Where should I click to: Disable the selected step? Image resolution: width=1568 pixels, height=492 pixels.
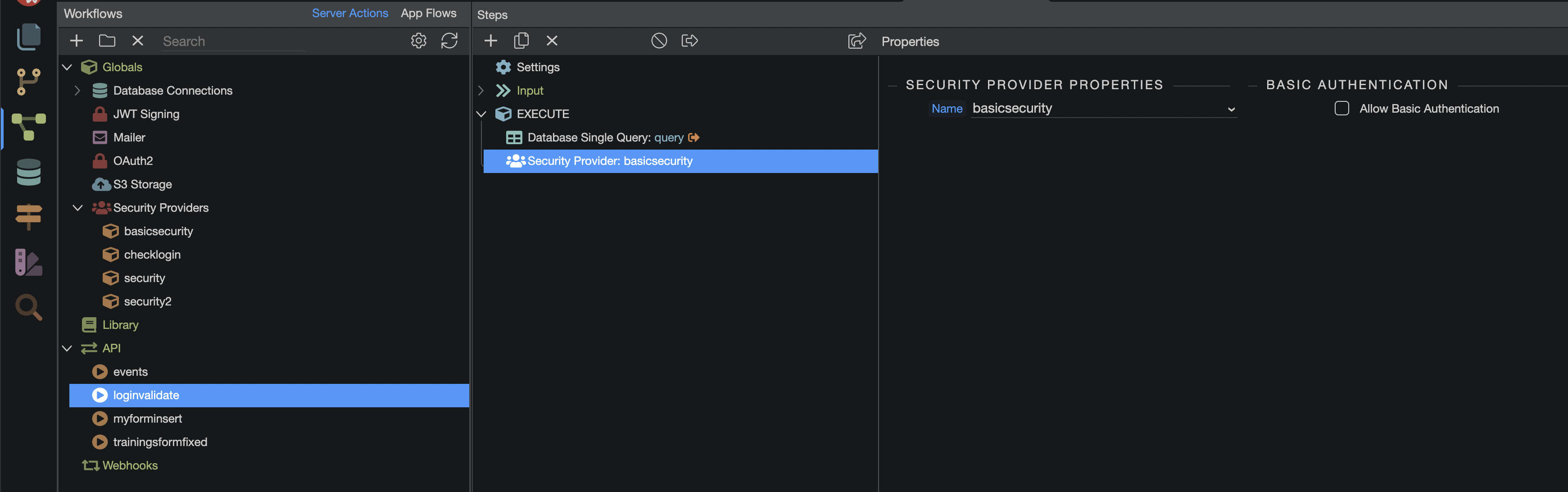pyautogui.click(x=659, y=41)
